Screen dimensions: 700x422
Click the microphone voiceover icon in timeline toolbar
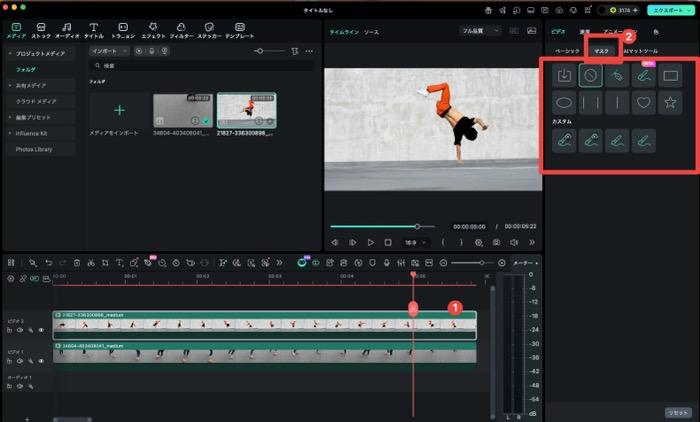pyautogui.click(x=387, y=263)
